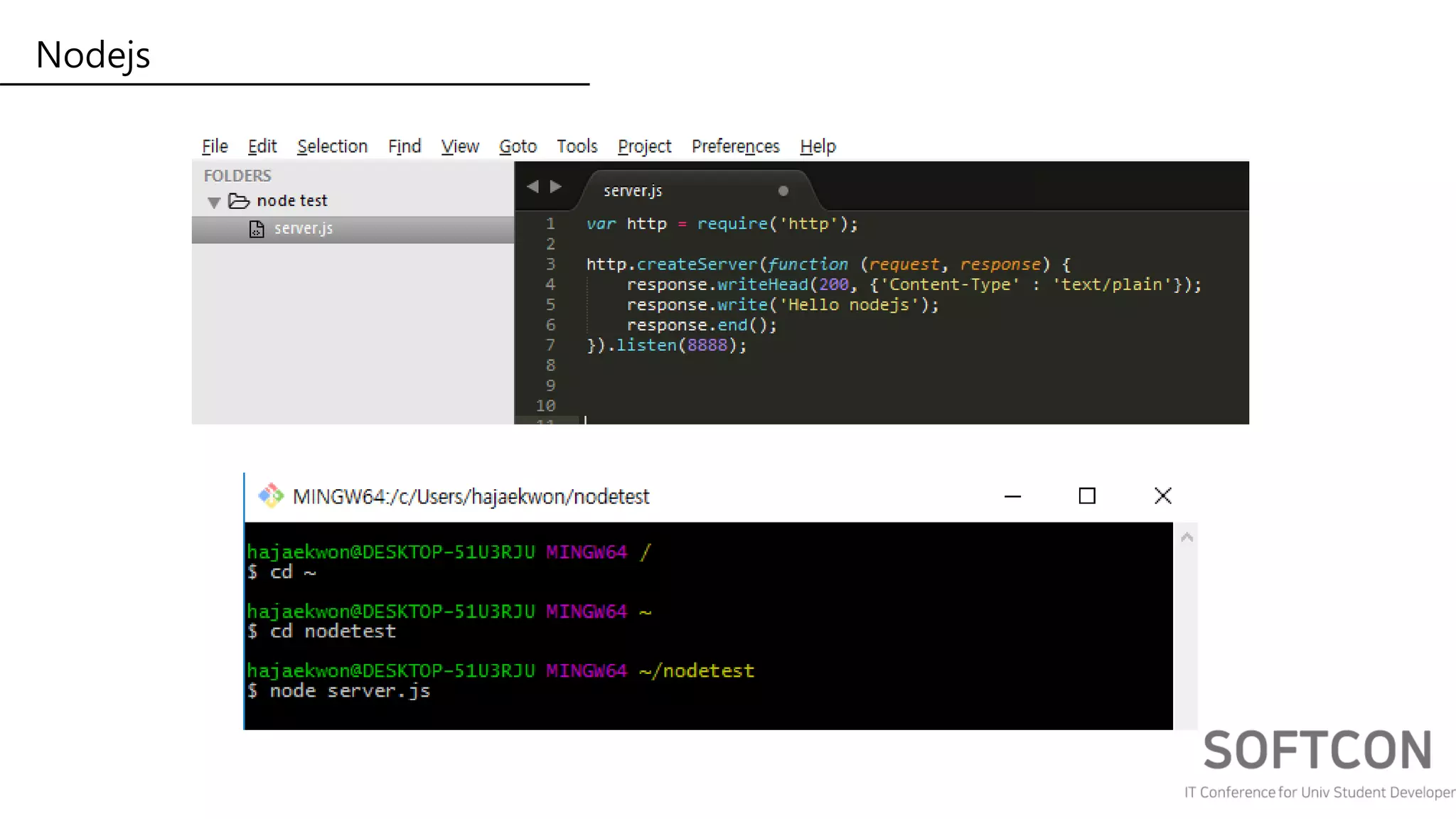
Task: Open the Tools menu
Action: point(577,146)
